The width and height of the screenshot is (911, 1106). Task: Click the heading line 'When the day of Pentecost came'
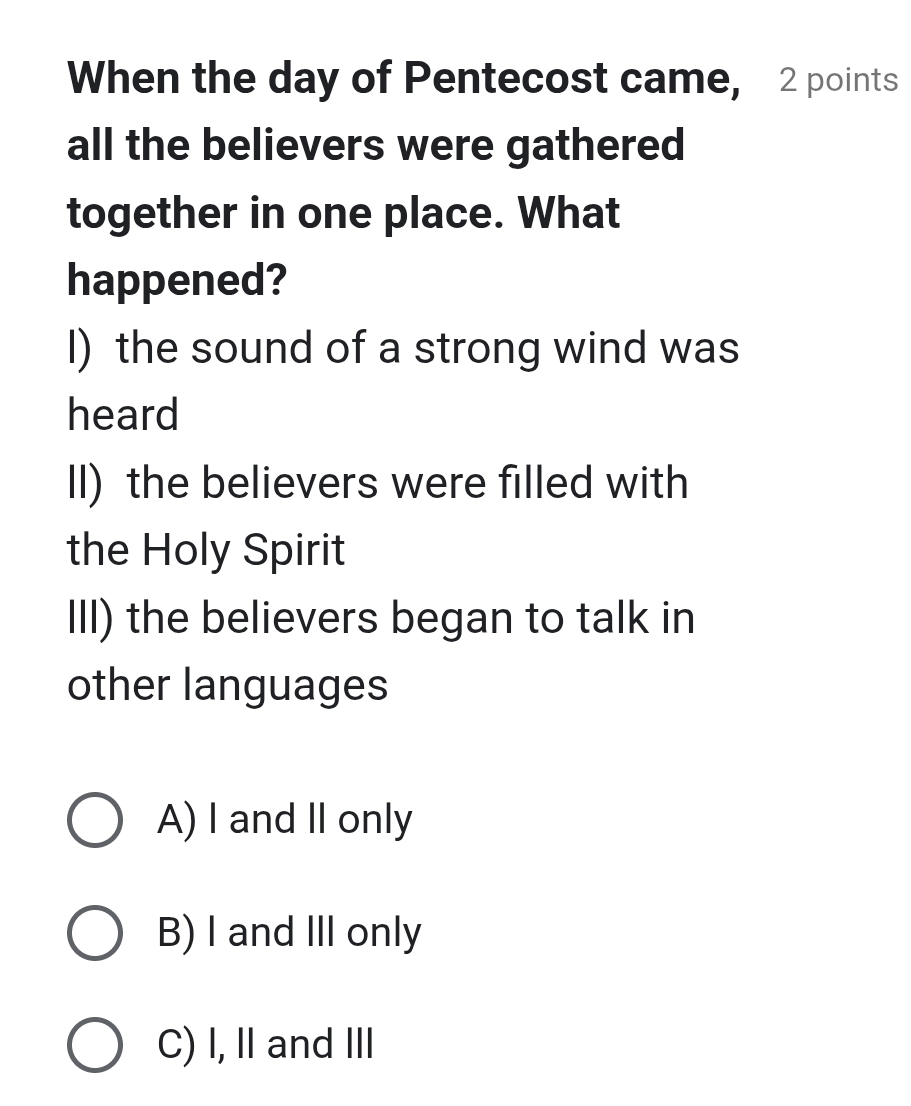(x=404, y=78)
